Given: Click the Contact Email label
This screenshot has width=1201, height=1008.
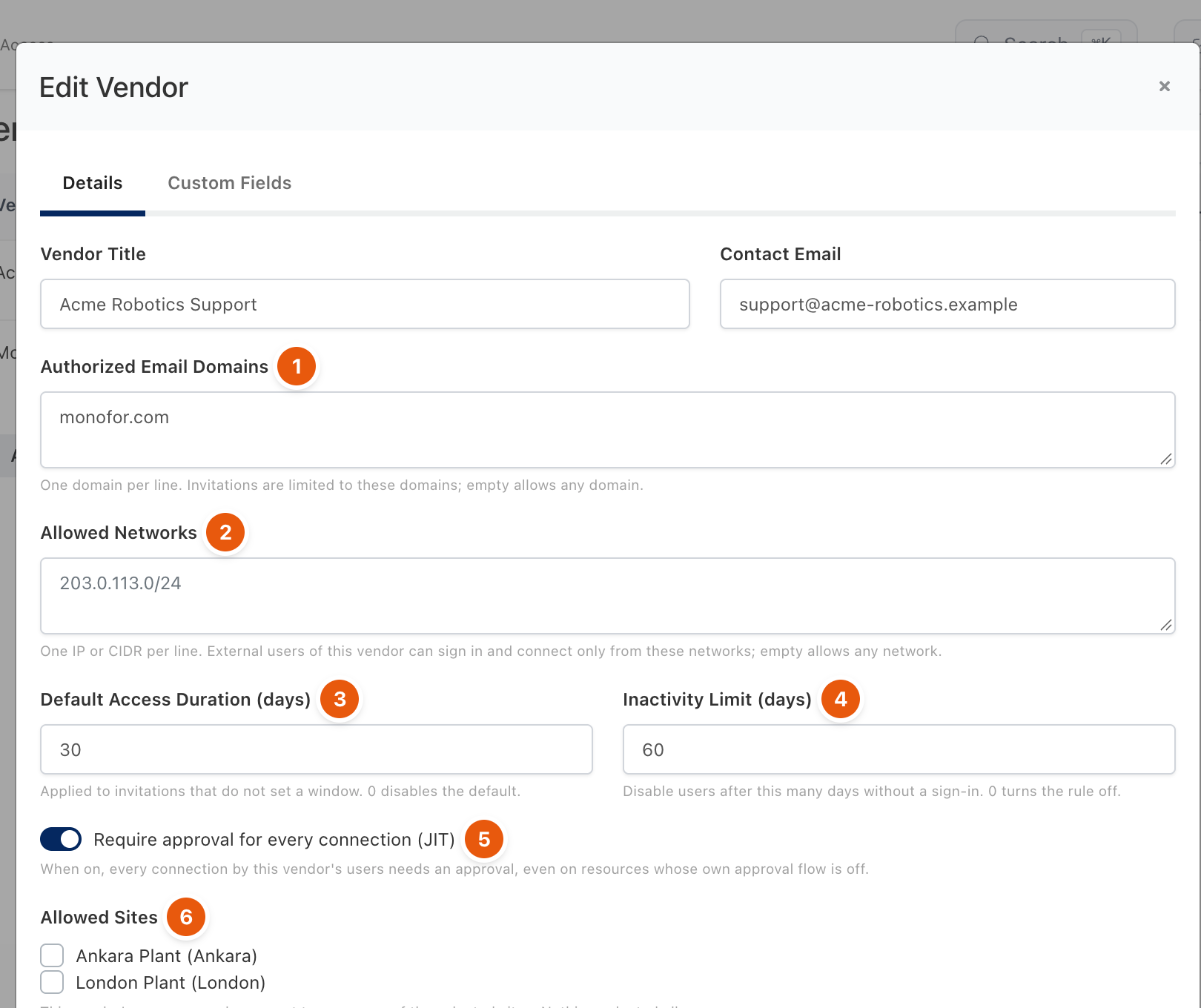Looking at the screenshot, I should click(780, 254).
